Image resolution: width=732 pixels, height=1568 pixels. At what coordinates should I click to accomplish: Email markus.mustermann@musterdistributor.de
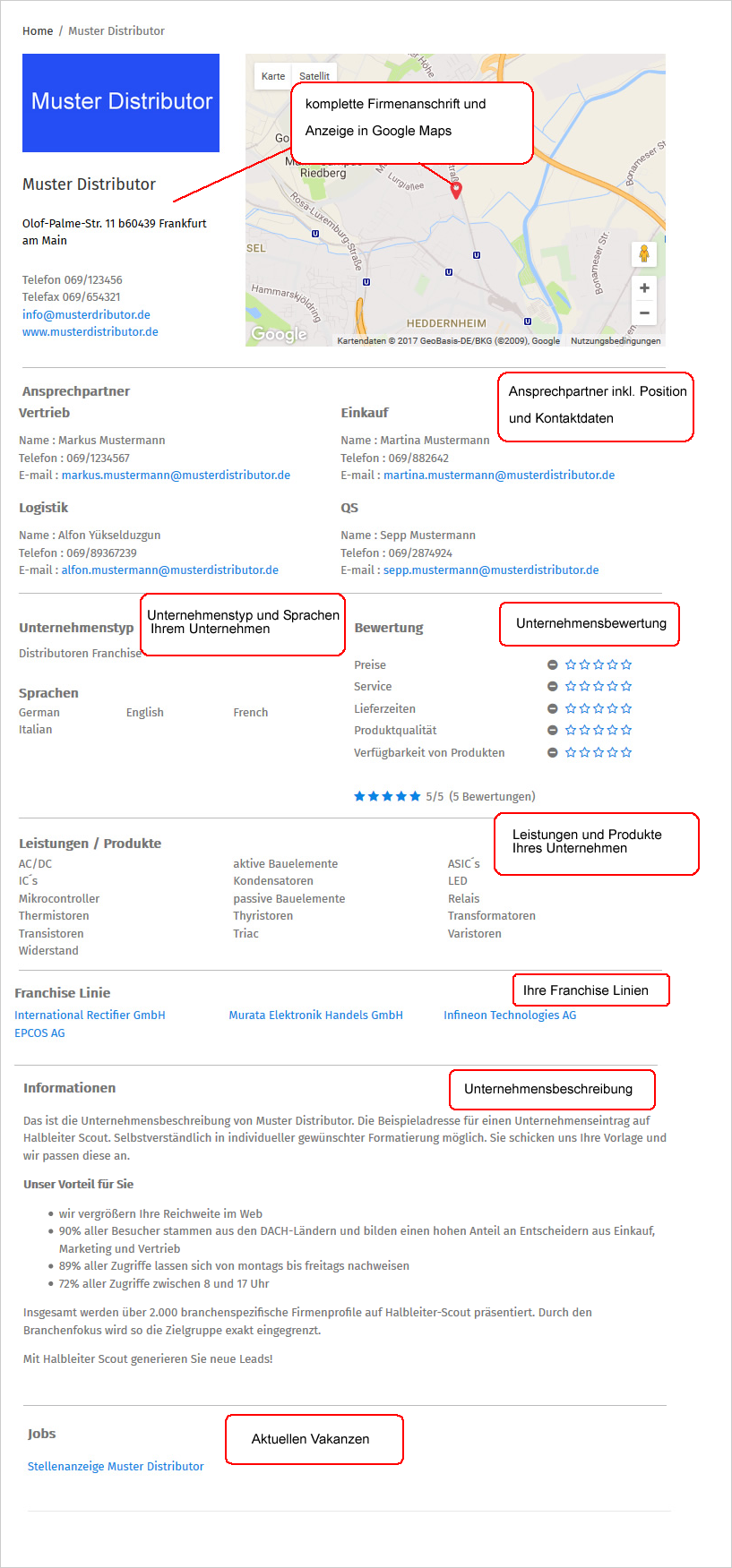tap(176, 475)
